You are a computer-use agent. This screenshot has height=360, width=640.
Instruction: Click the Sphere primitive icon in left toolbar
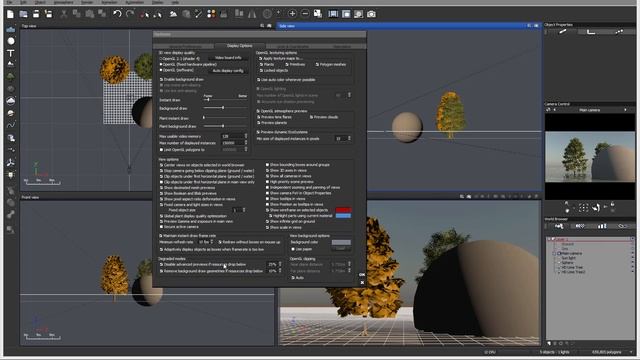[11, 41]
